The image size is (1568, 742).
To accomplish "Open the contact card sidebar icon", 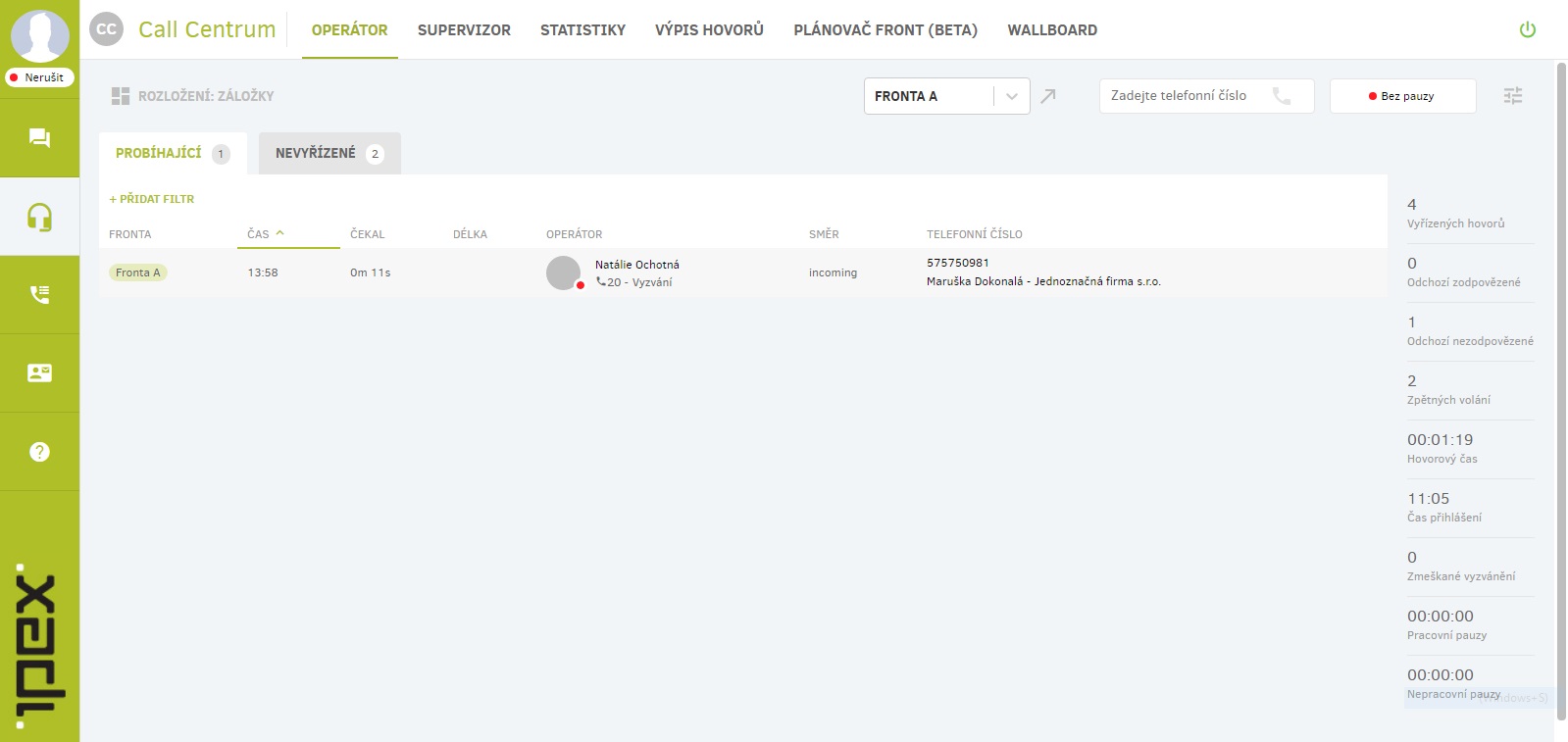I will (39, 372).
